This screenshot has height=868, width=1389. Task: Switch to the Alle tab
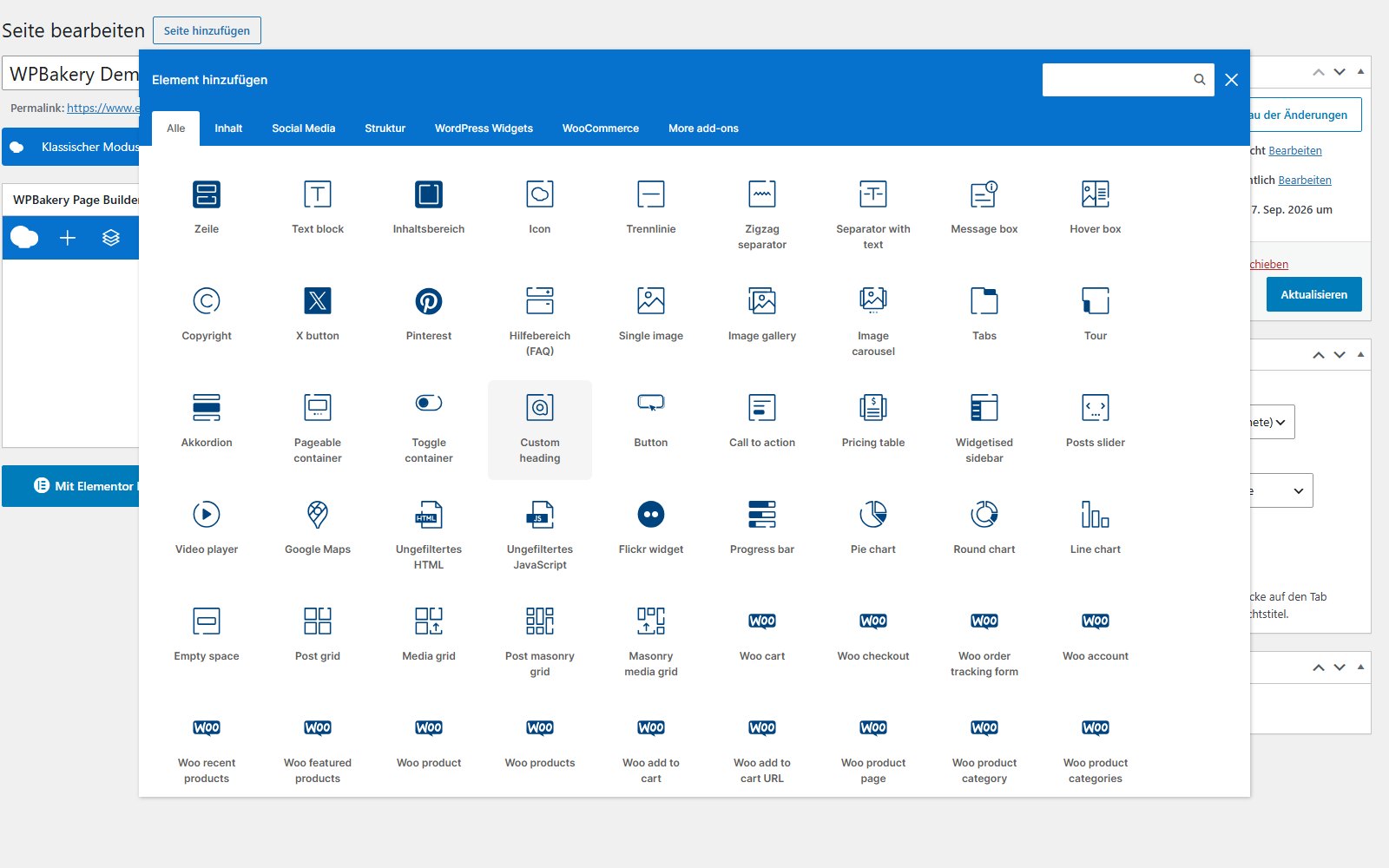pos(176,128)
